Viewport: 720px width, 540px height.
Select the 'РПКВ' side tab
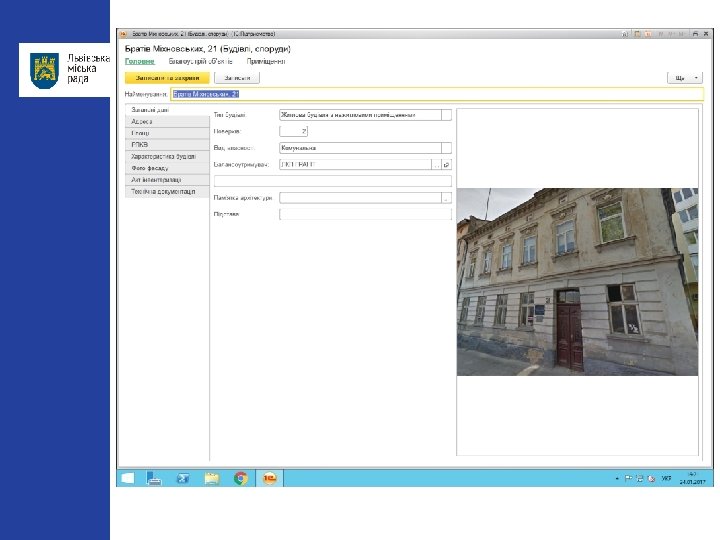pos(167,145)
